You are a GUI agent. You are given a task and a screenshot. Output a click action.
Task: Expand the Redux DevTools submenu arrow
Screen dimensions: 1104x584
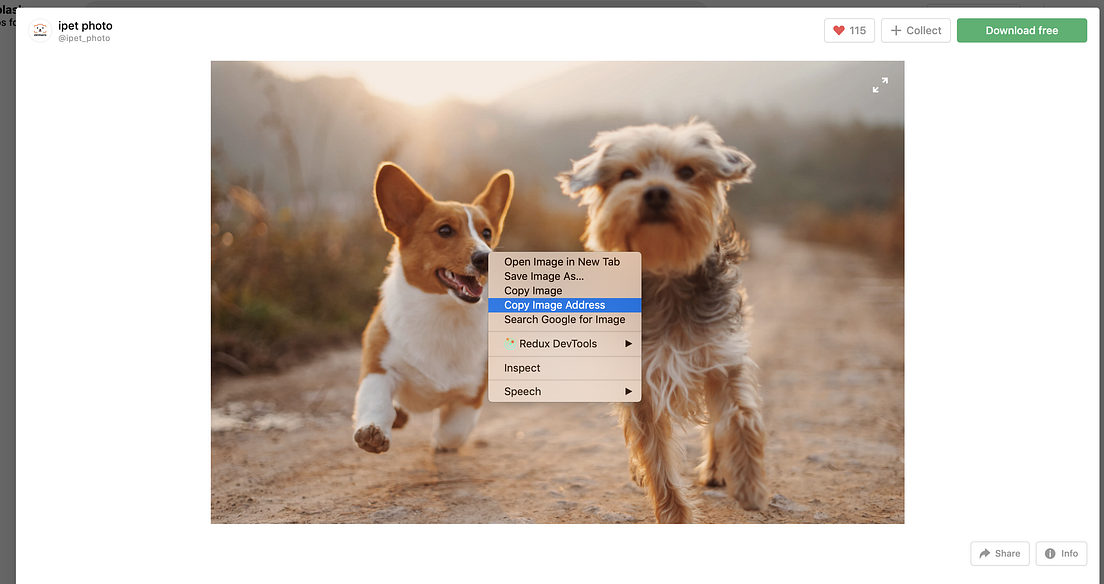[629, 343]
